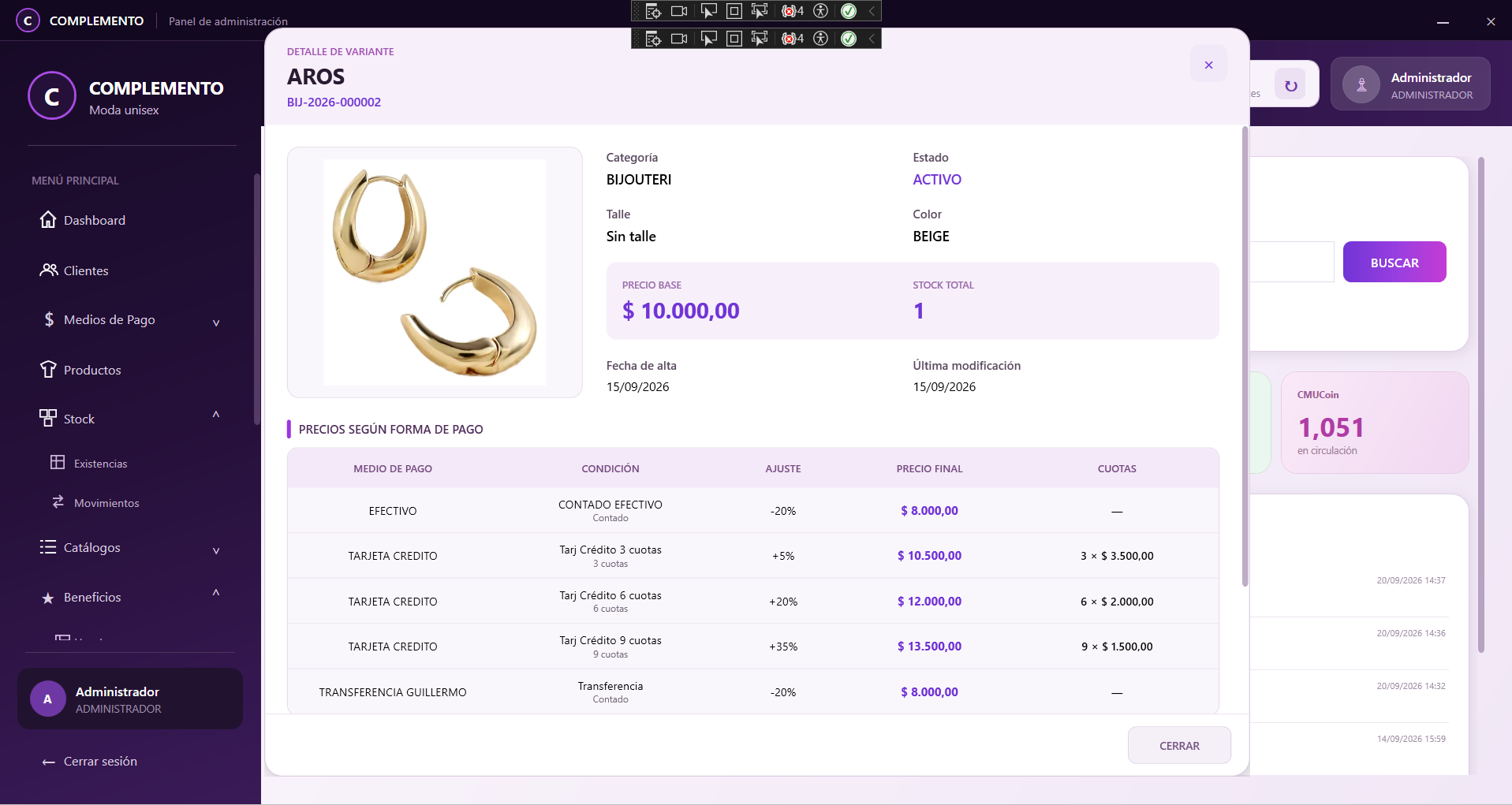The height and width of the screenshot is (805, 1512).
Task: Click the Existencias grid icon
Action: click(x=58, y=462)
